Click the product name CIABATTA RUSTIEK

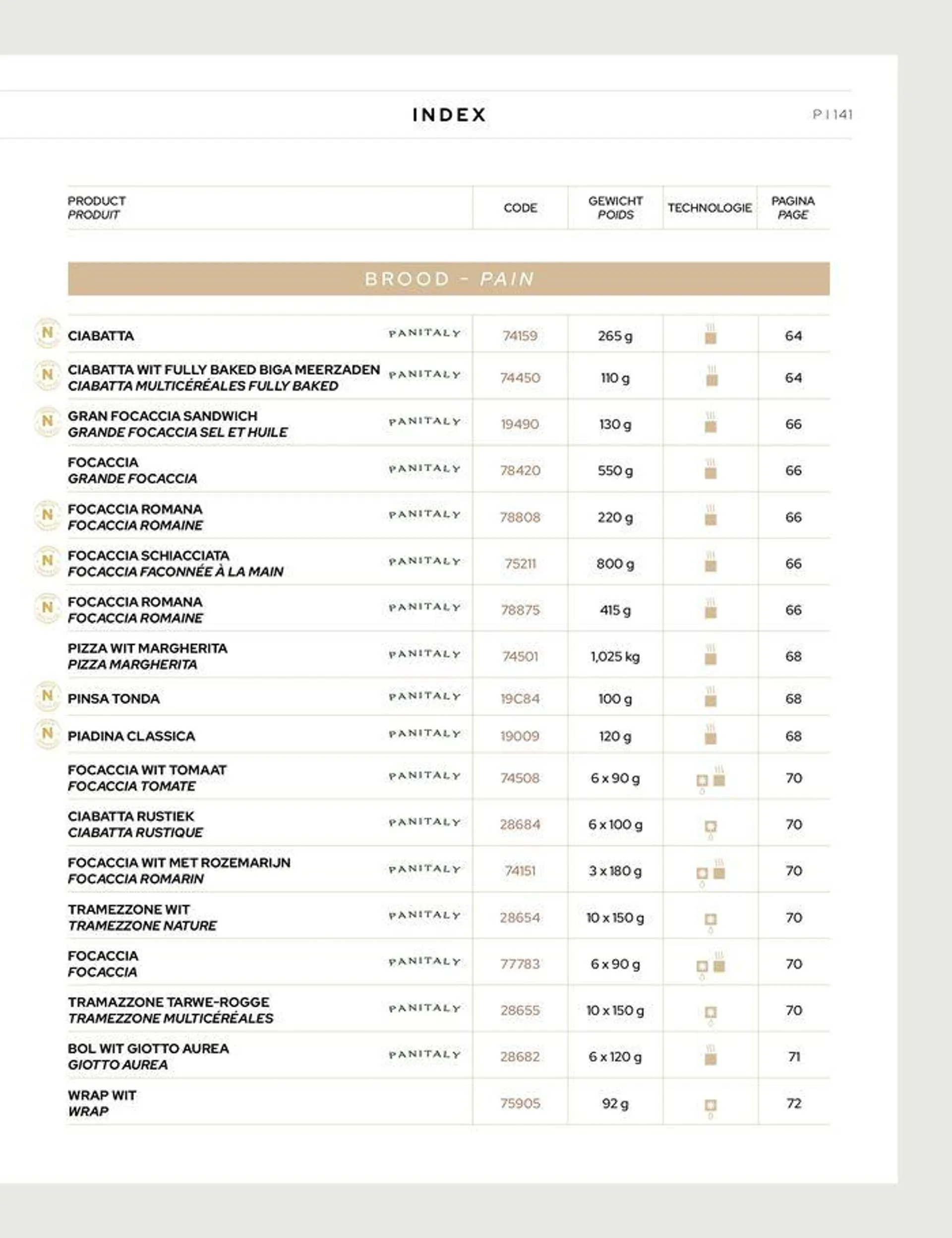(130, 816)
